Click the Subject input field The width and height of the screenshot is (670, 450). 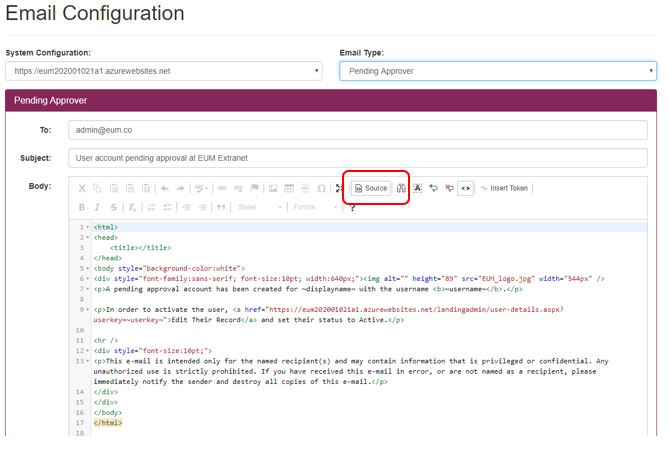[358, 158]
